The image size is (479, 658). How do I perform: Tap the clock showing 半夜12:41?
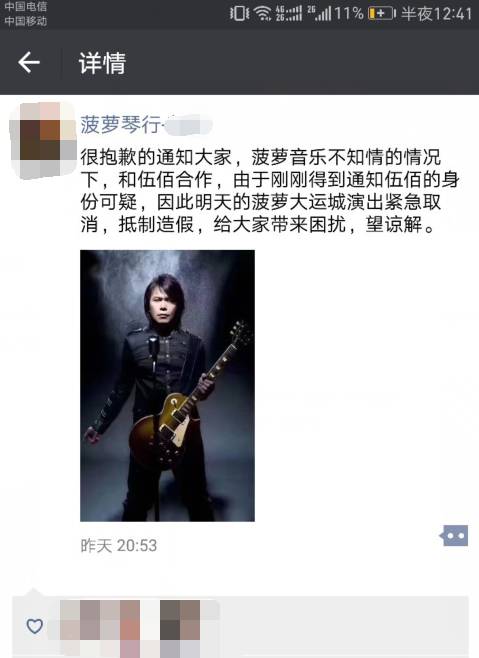(437, 14)
